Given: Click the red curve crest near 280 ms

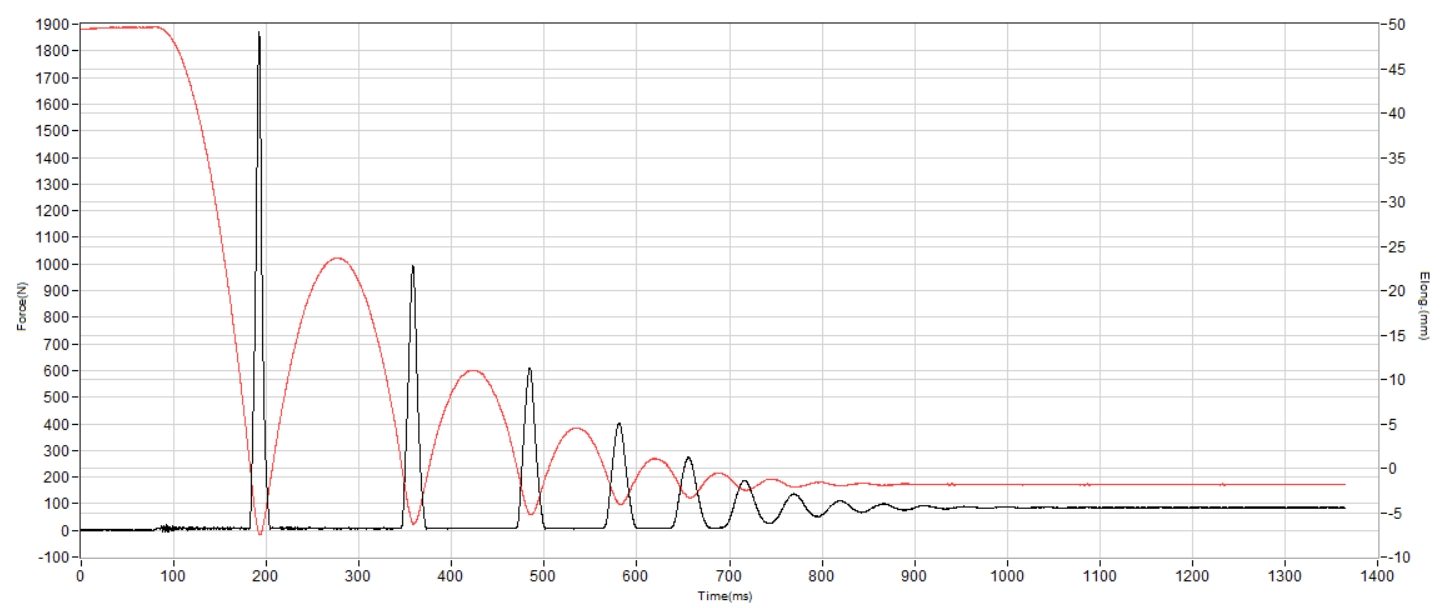Looking at the screenshot, I should pos(337,258).
